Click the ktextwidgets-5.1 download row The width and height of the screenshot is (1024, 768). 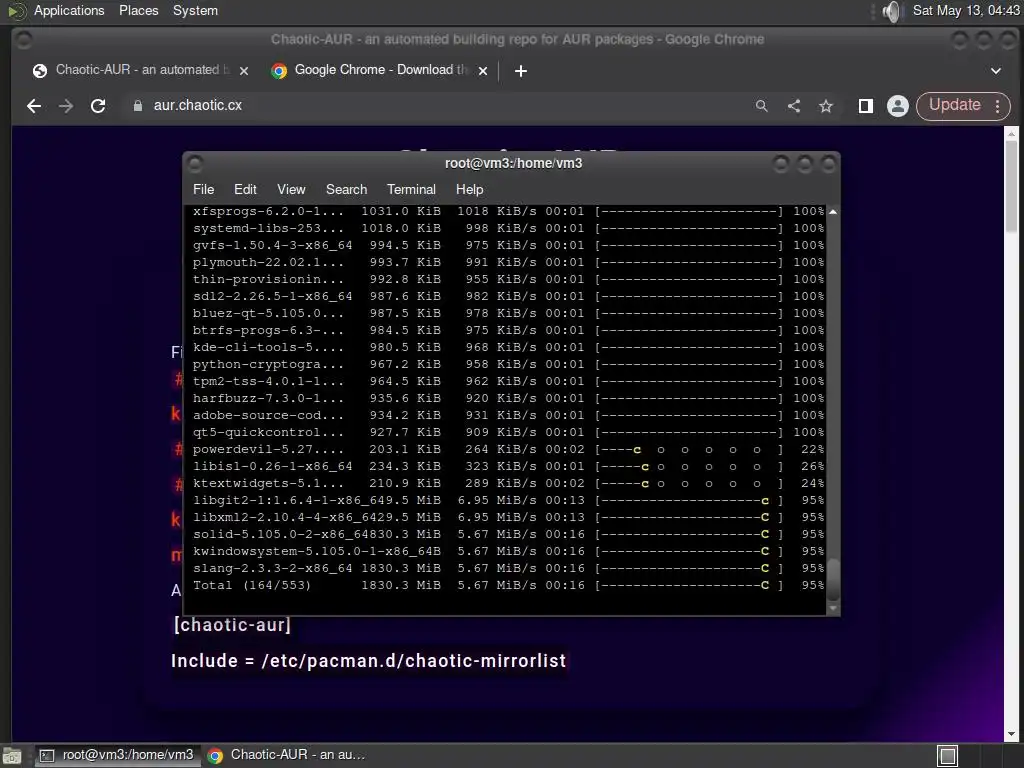pyautogui.click(x=508, y=483)
